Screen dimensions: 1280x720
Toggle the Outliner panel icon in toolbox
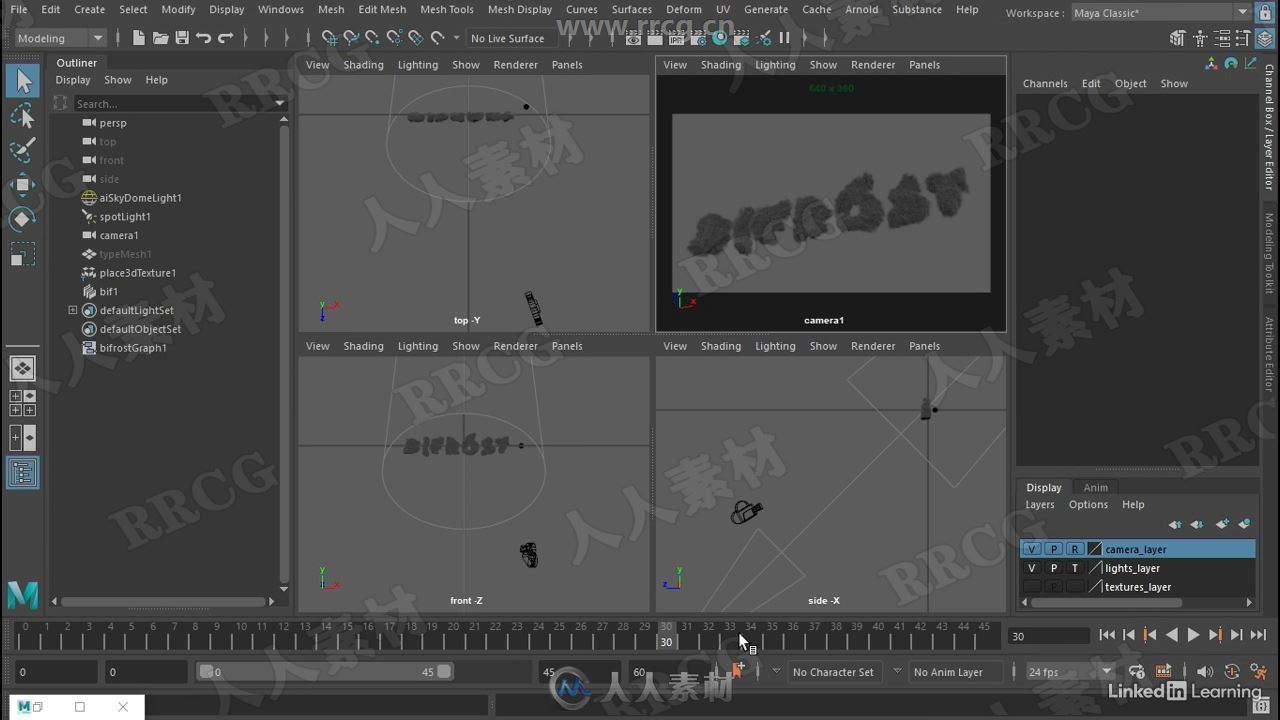[22, 473]
